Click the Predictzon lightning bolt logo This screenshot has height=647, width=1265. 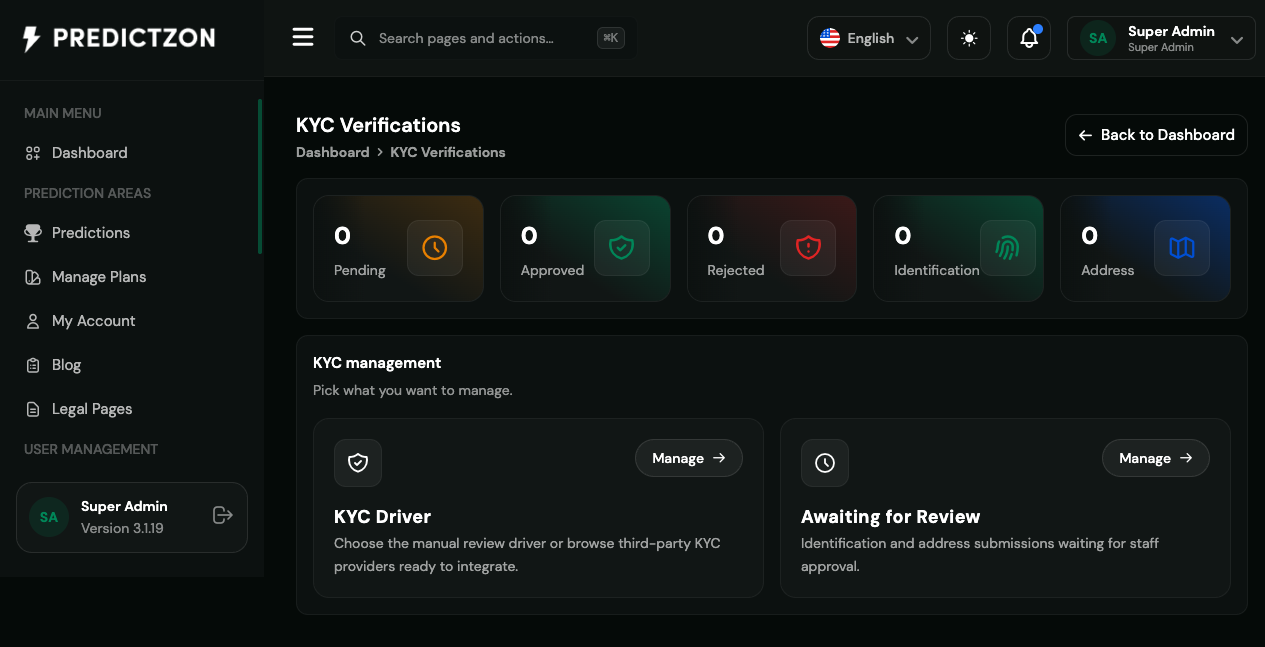pos(32,39)
